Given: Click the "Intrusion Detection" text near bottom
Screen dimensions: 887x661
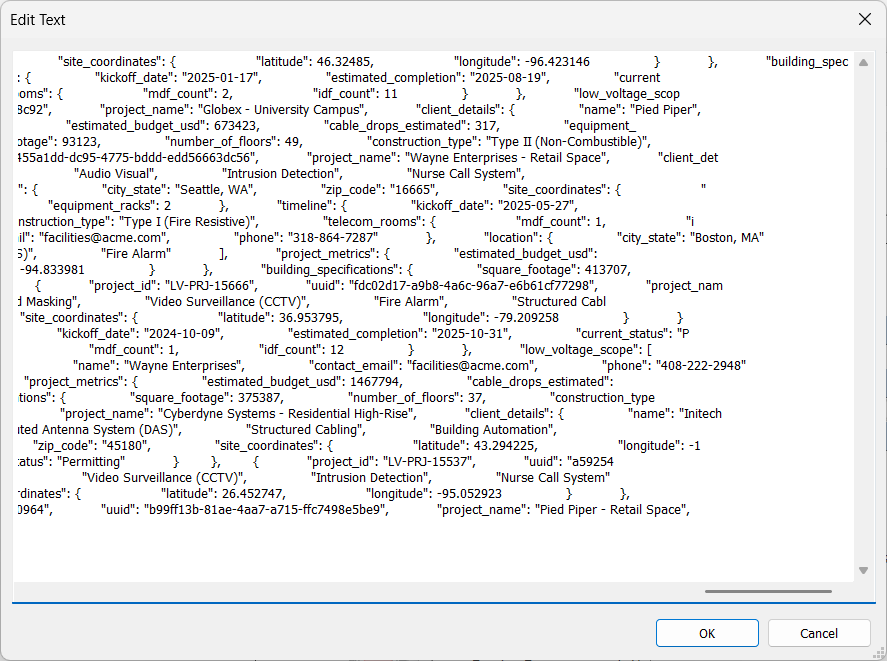Looking at the screenshot, I should coord(371,478).
